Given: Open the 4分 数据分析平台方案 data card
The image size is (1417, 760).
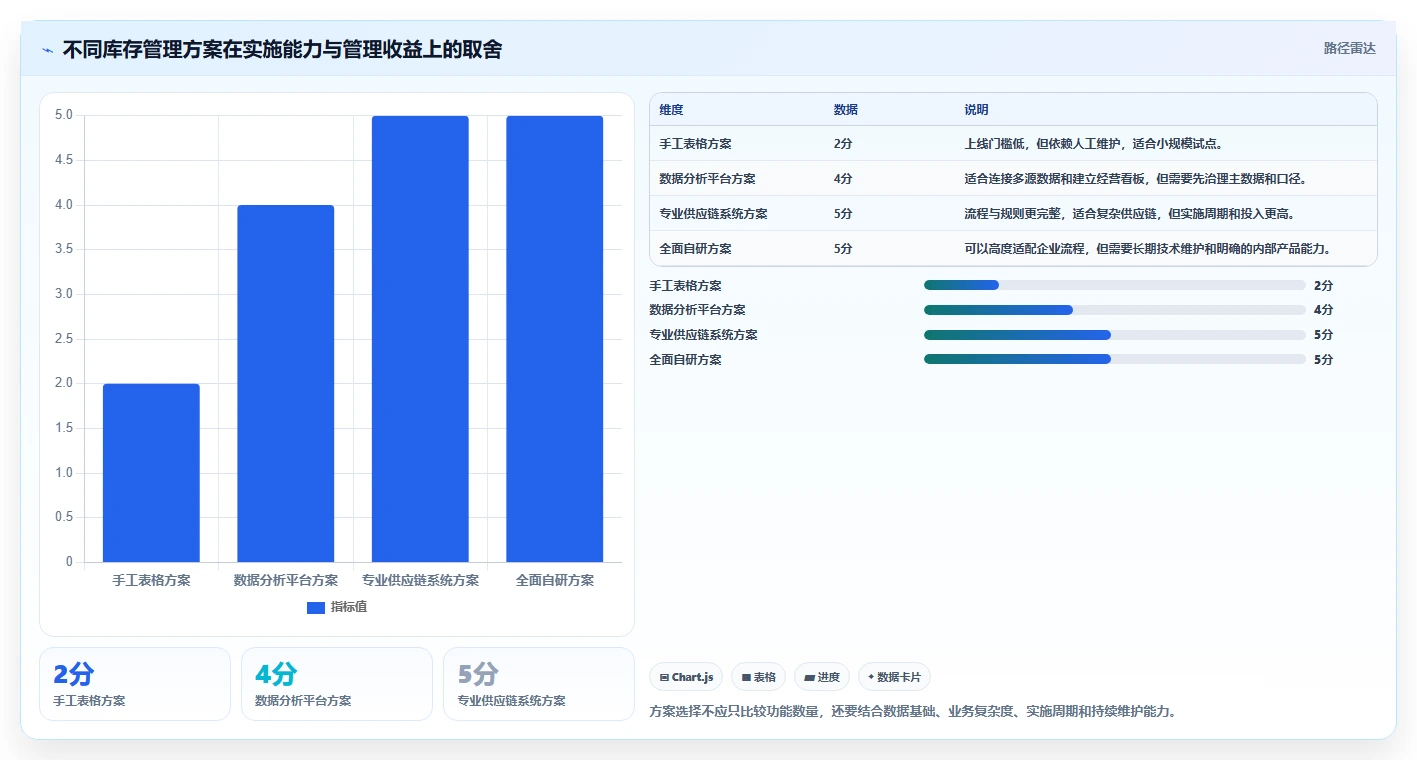Looking at the screenshot, I should tap(337, 684).
